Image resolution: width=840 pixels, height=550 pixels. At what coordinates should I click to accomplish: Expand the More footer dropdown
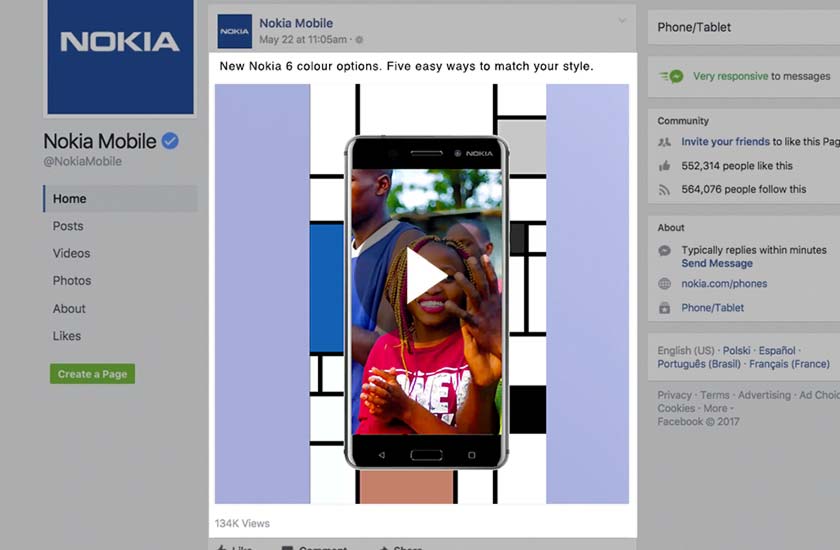[x=718, y=408]
